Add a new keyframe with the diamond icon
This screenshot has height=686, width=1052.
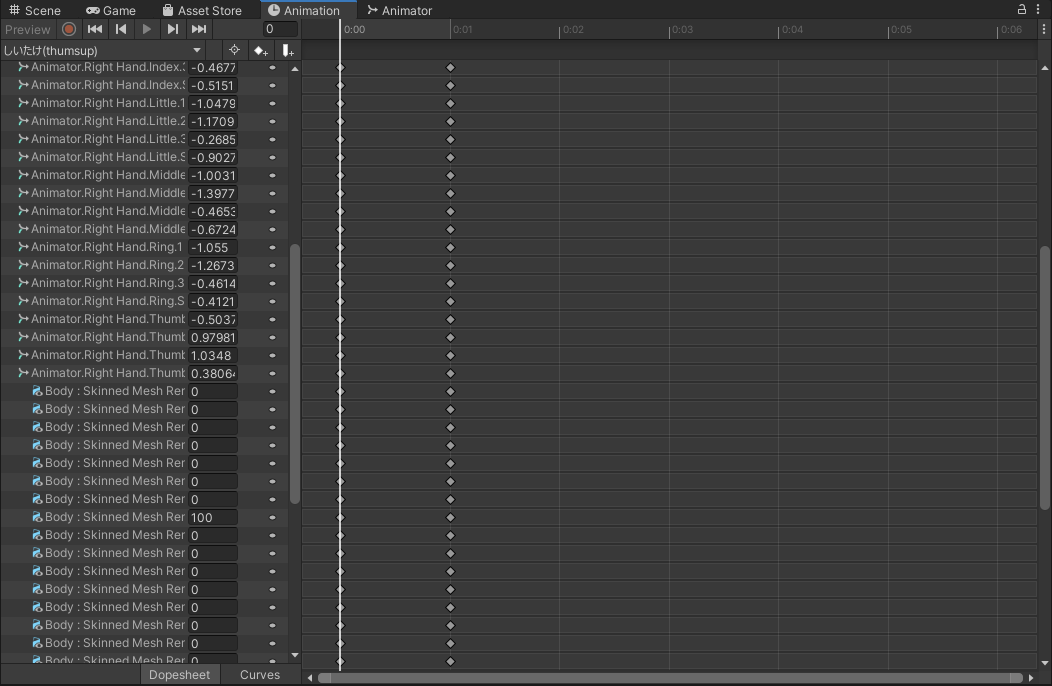pos(261,49)
